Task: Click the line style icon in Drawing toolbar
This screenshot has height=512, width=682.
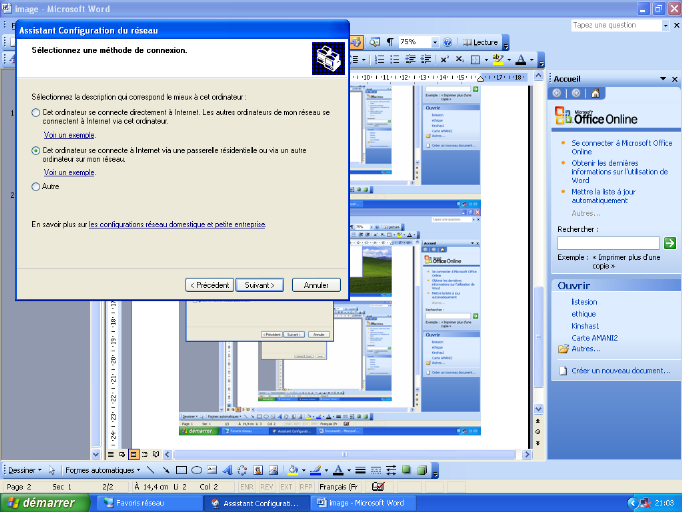Action: (x=360, y=470)
